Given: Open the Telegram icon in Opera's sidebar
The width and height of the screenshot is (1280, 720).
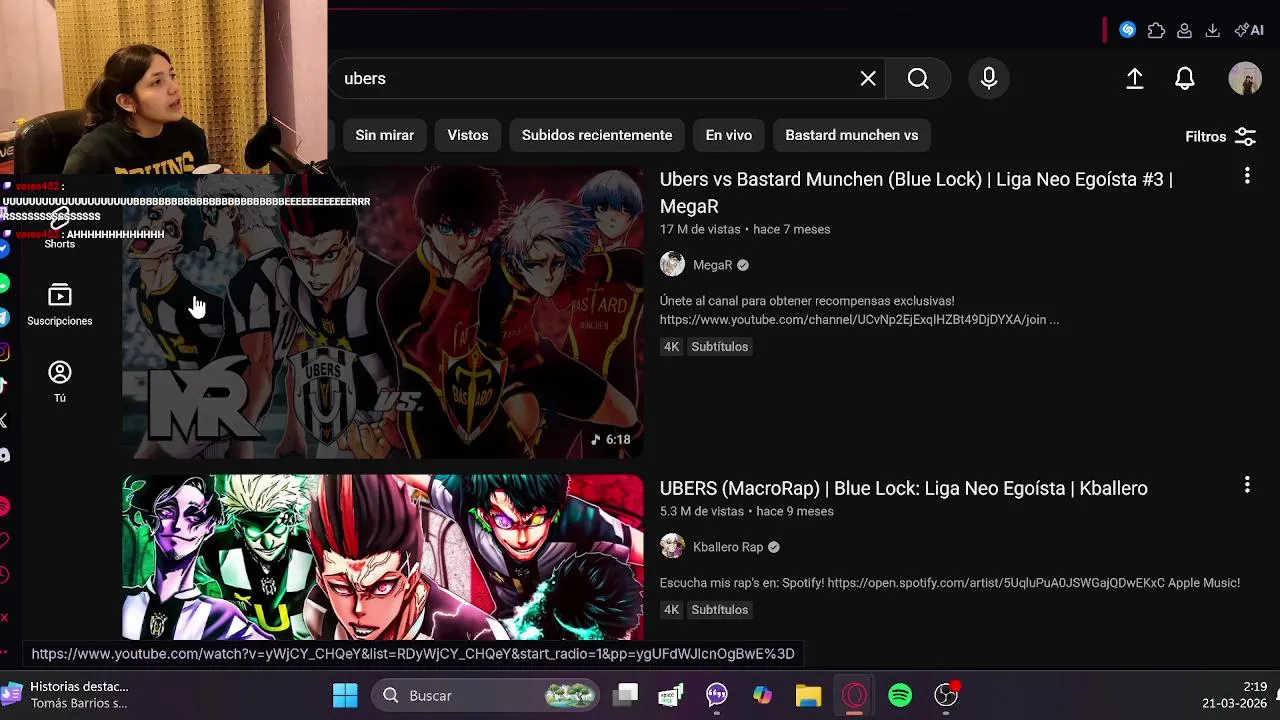Looking at the screenshot, I should point(5,317).
